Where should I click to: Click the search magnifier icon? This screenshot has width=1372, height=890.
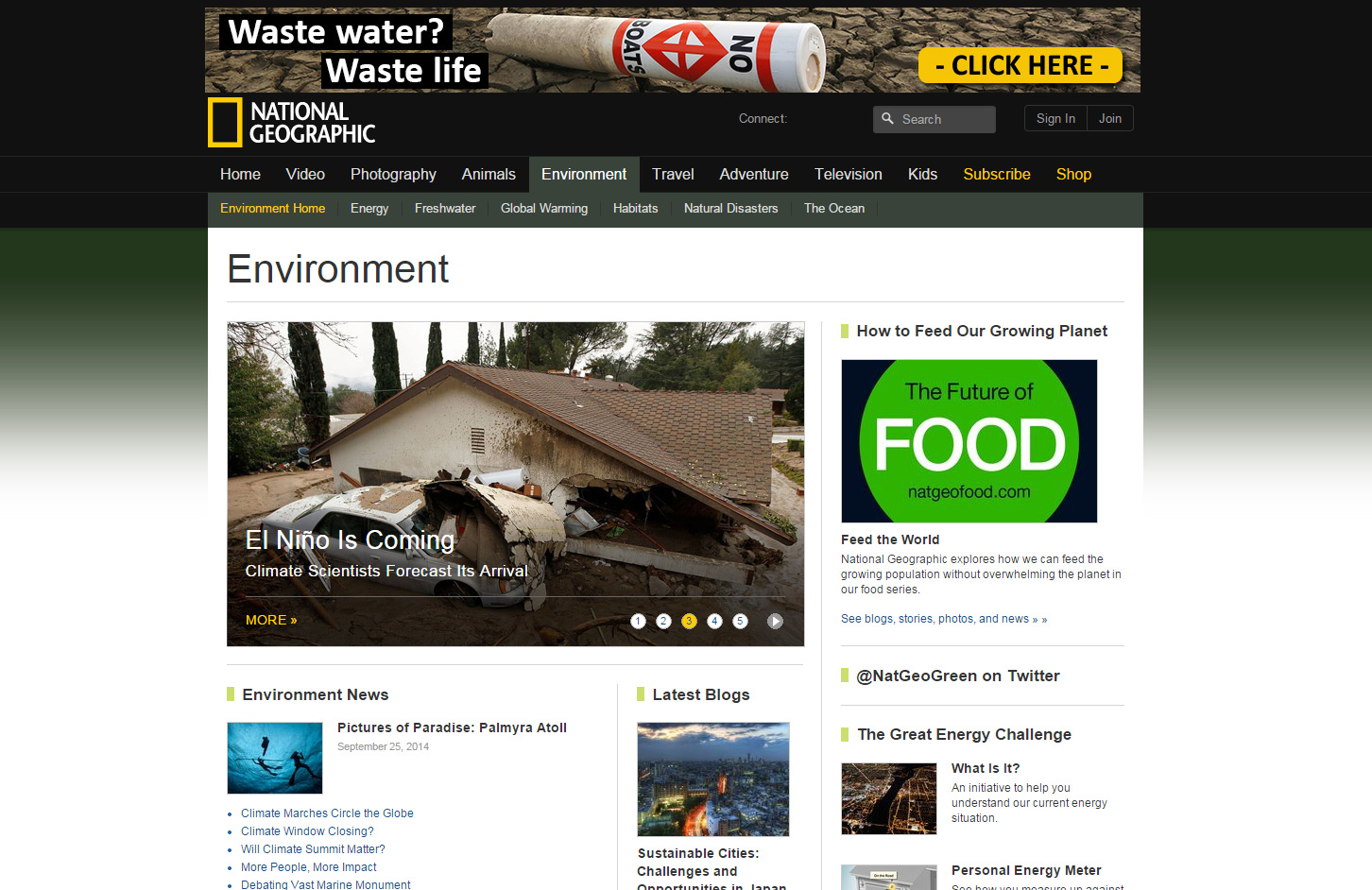coord(887,119)
